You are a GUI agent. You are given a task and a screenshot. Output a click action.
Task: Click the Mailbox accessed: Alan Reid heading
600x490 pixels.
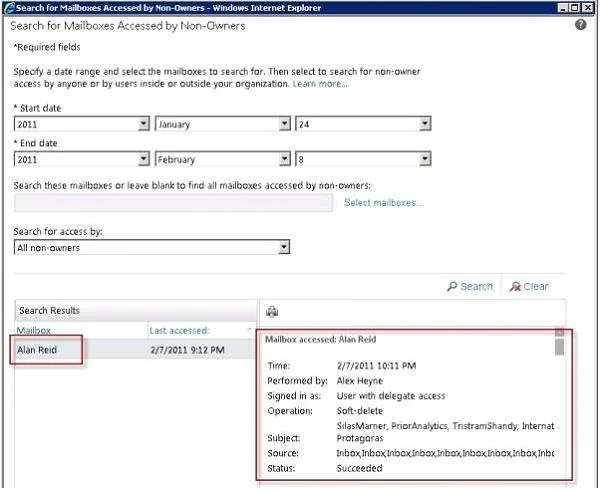(x=321, y=339)
